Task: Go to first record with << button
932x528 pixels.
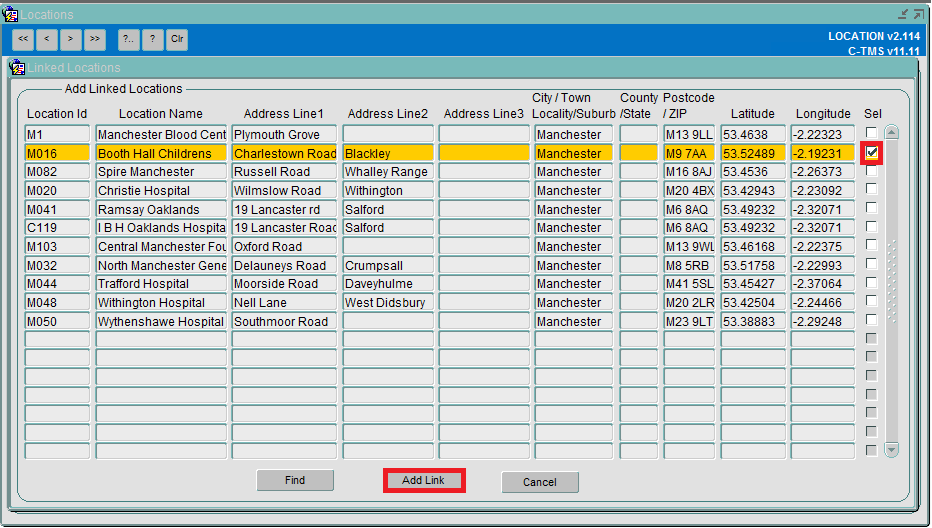Action: pyautogui.click(x=23, y=39)
